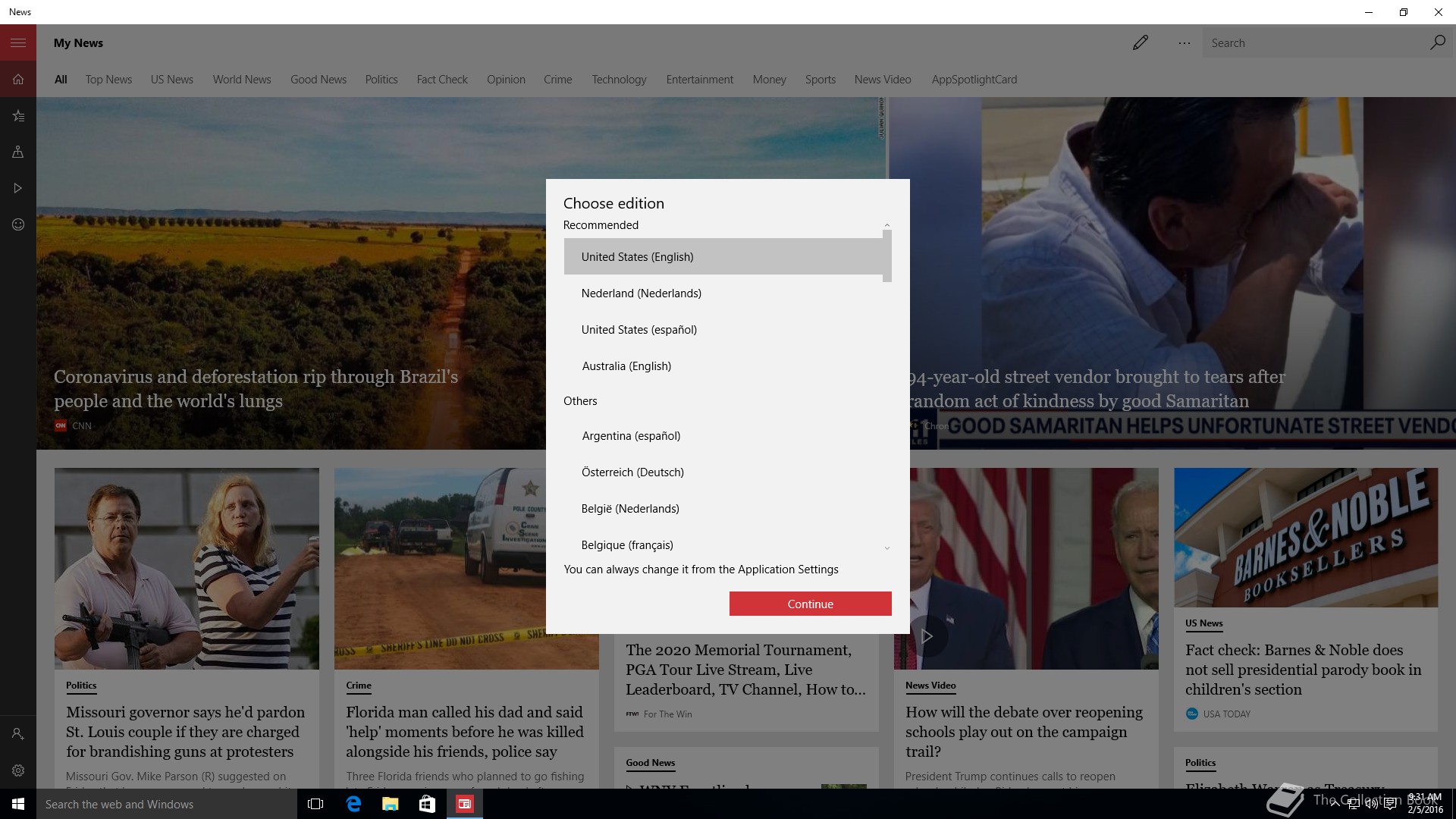Open File Explorer from taskbar
1456x819 pixels.
pos(391,804)
